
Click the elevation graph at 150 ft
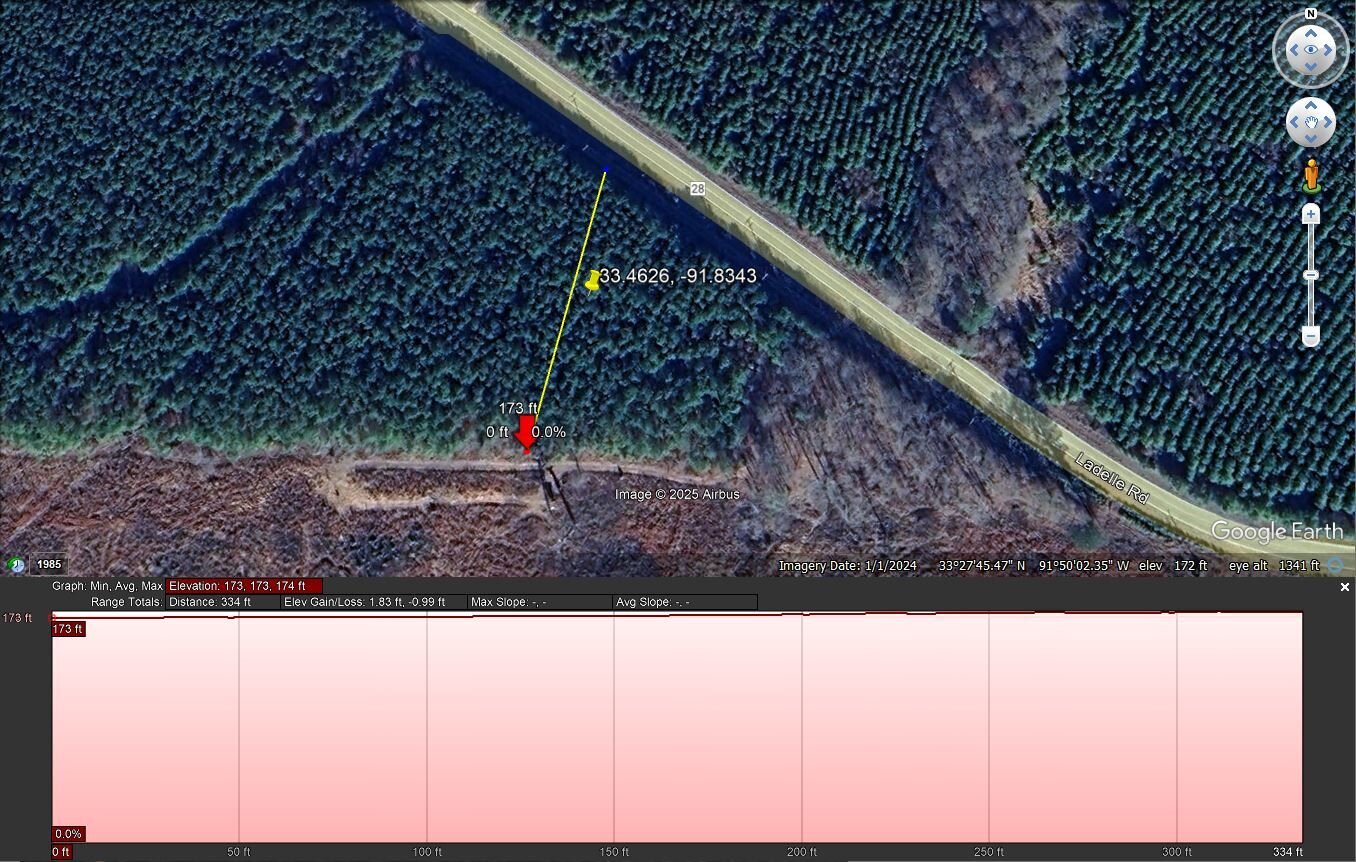click(614, 727)
